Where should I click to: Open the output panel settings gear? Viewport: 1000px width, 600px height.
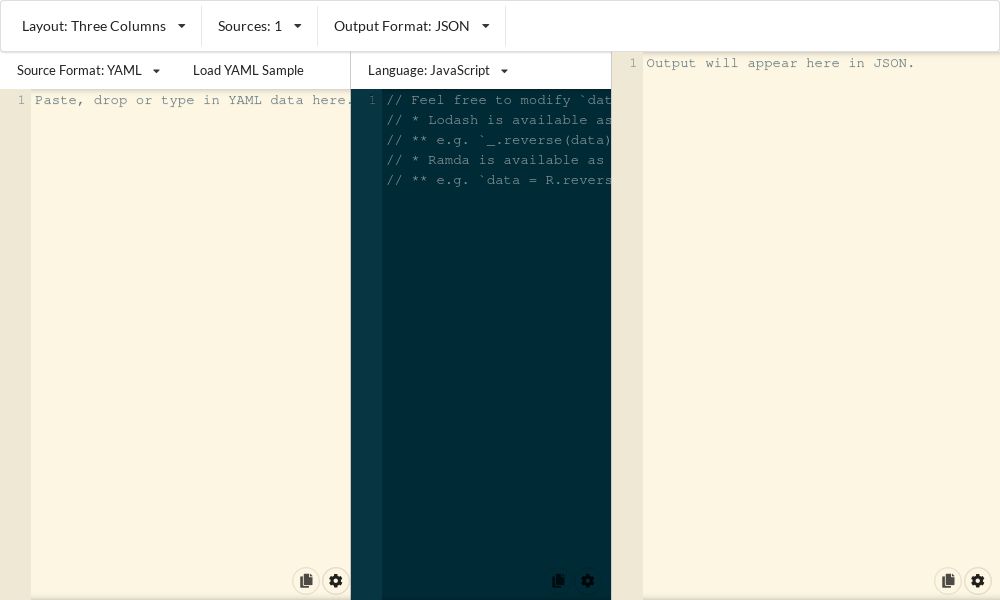click(977, 581)
